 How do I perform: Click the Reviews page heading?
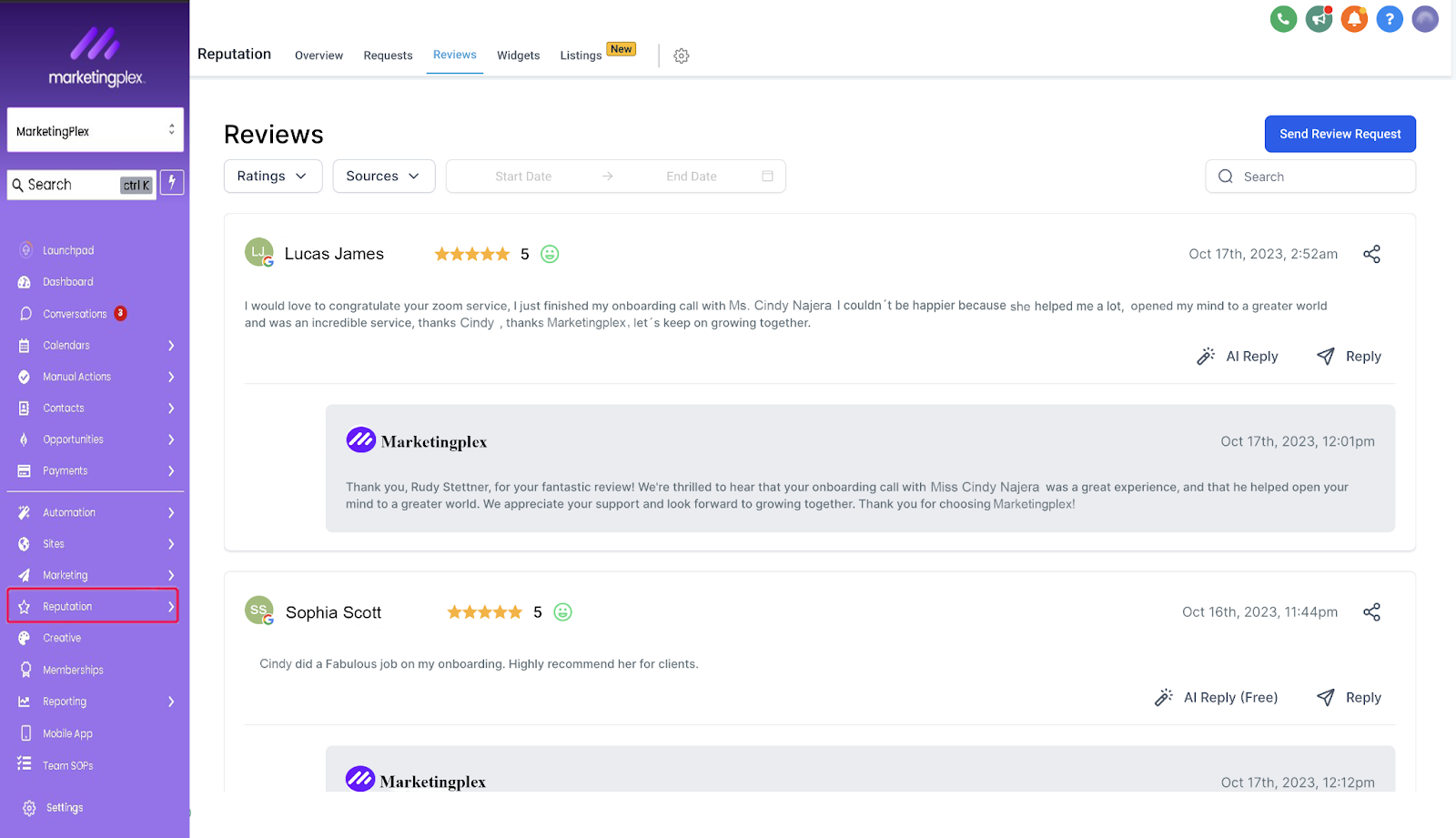[274, 135]
